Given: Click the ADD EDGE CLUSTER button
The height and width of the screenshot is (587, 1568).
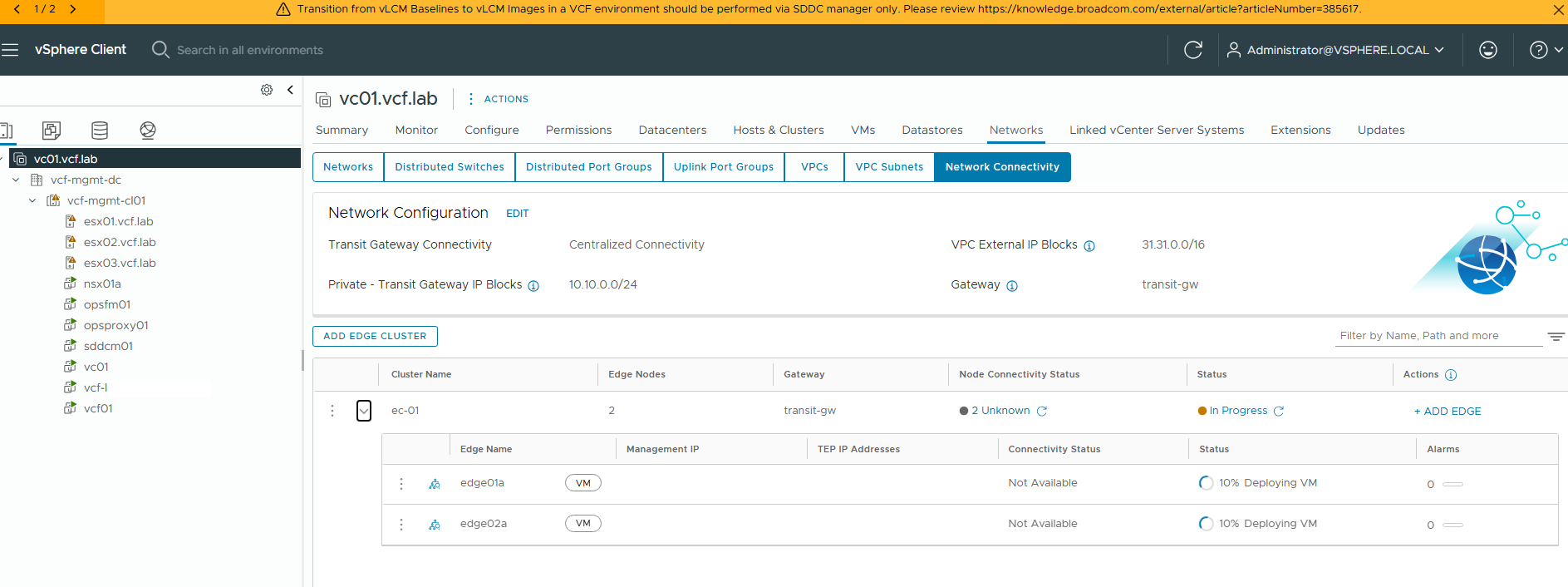Looking at the screenshot, I should coord(375,336).
